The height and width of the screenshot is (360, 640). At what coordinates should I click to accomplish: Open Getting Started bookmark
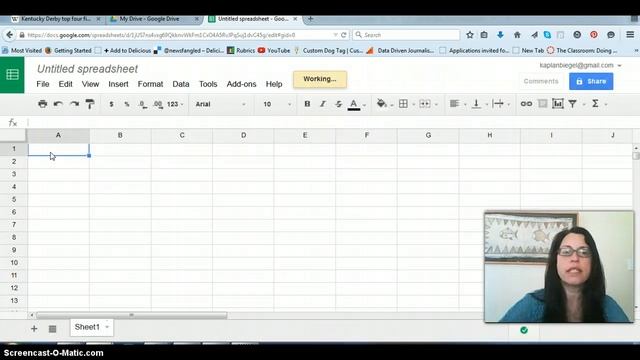click(68, 51)
